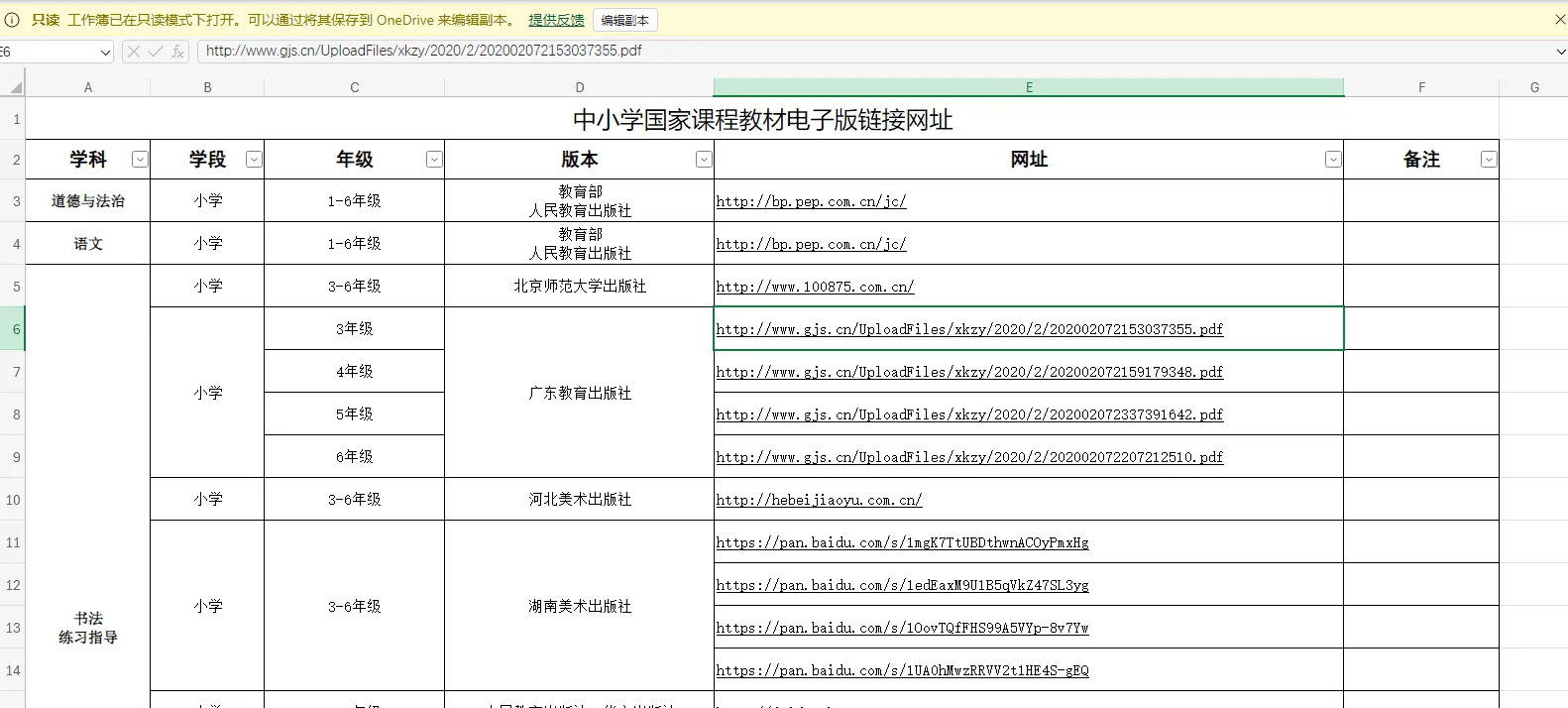Select column D header
The height and width of the screenshot is (708, 1568).
click(580, 87)
